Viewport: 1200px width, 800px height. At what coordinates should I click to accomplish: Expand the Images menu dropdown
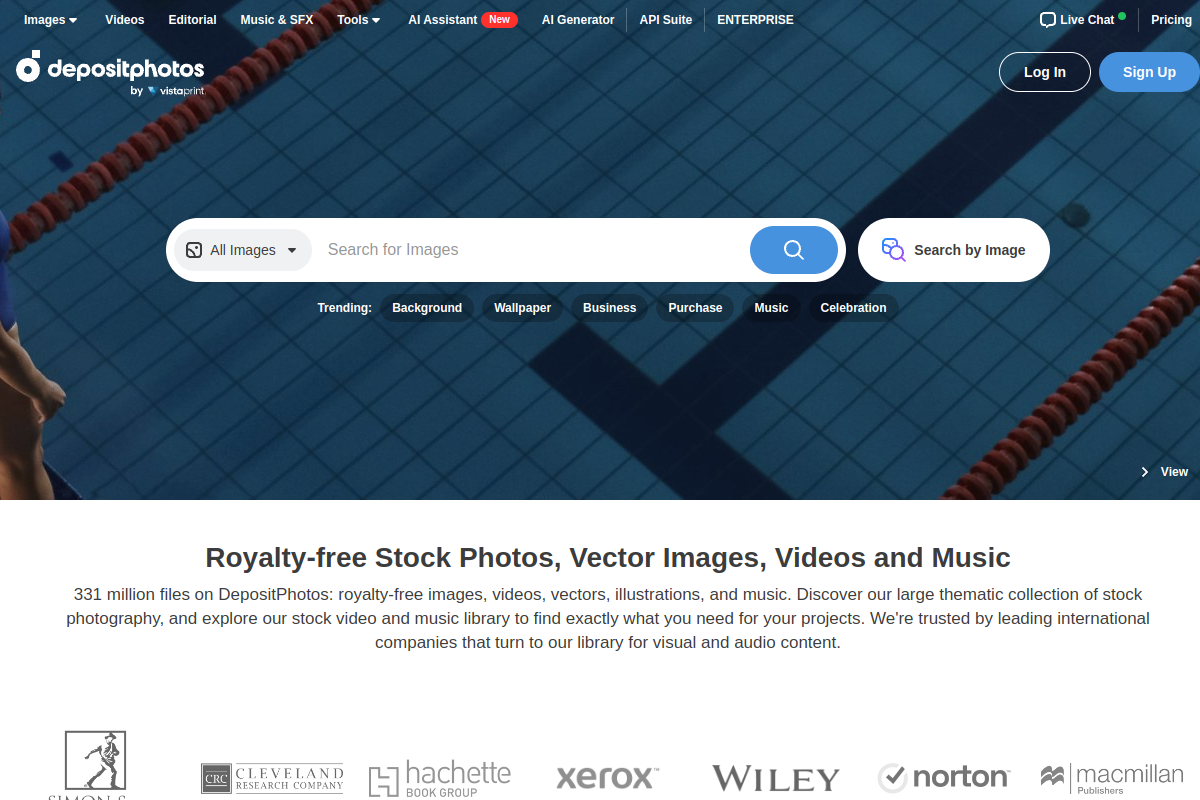(51, 20)
